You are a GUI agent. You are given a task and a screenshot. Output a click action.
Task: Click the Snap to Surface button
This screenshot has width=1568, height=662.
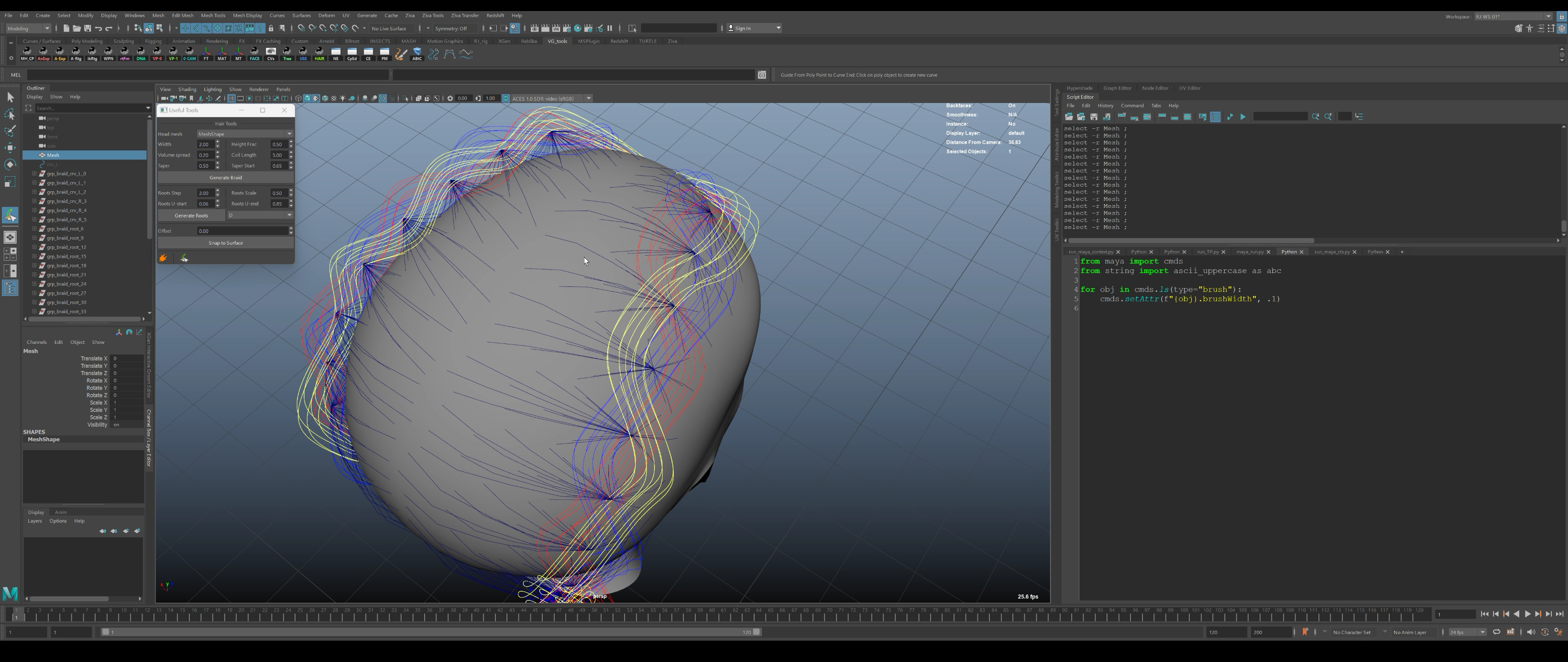[225, 242]
